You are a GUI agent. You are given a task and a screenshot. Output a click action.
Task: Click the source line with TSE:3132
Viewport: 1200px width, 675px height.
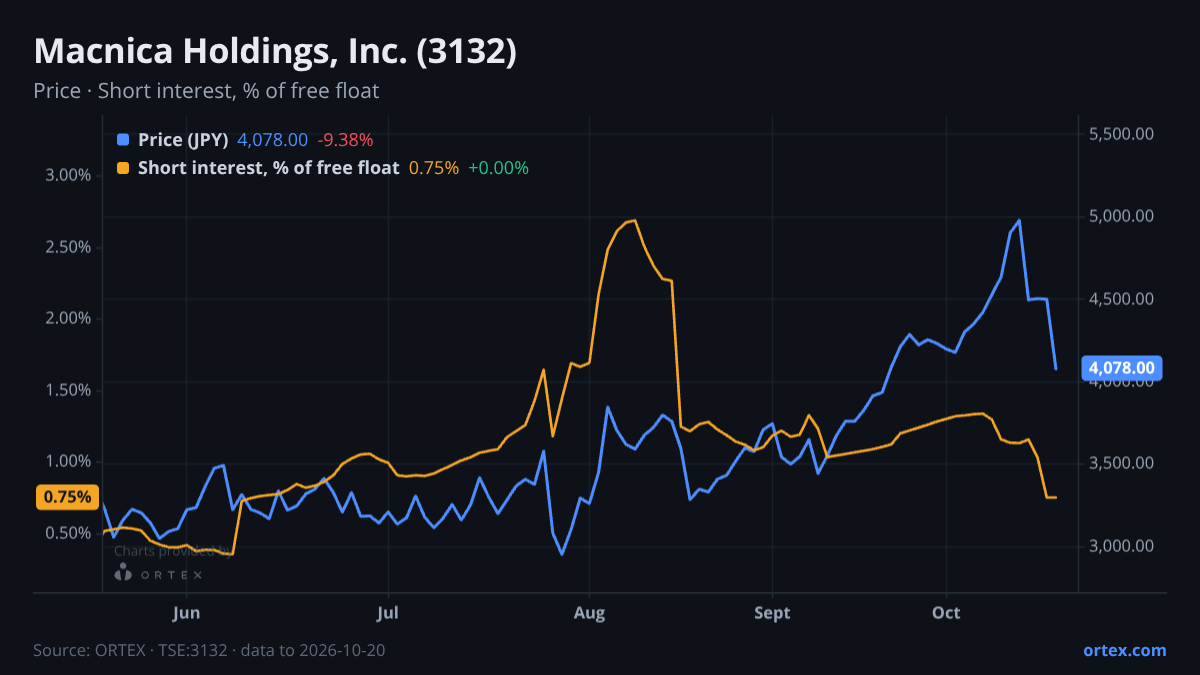209,650
